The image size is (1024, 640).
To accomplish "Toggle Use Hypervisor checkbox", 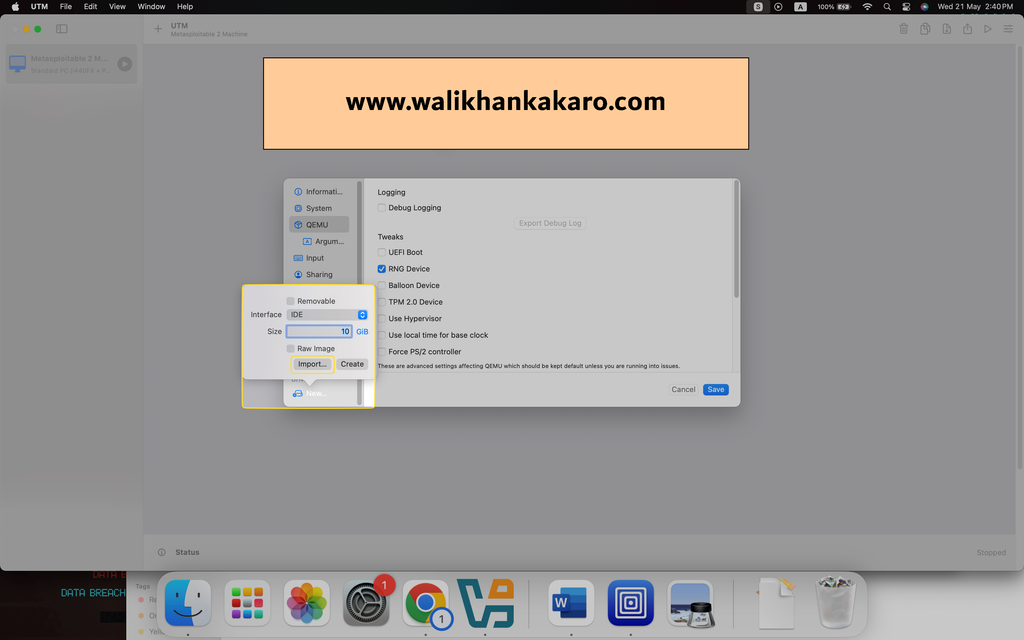I will coord(381,319).
